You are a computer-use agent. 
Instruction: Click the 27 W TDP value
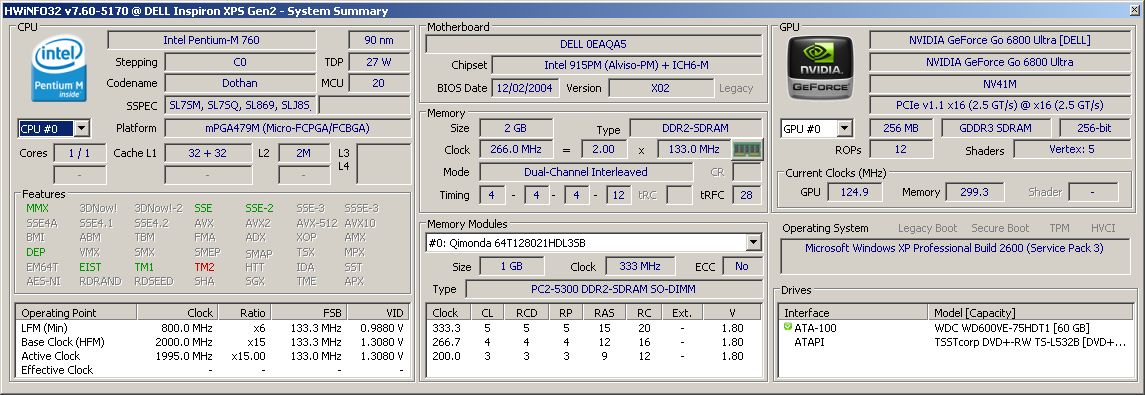(378, 62)
